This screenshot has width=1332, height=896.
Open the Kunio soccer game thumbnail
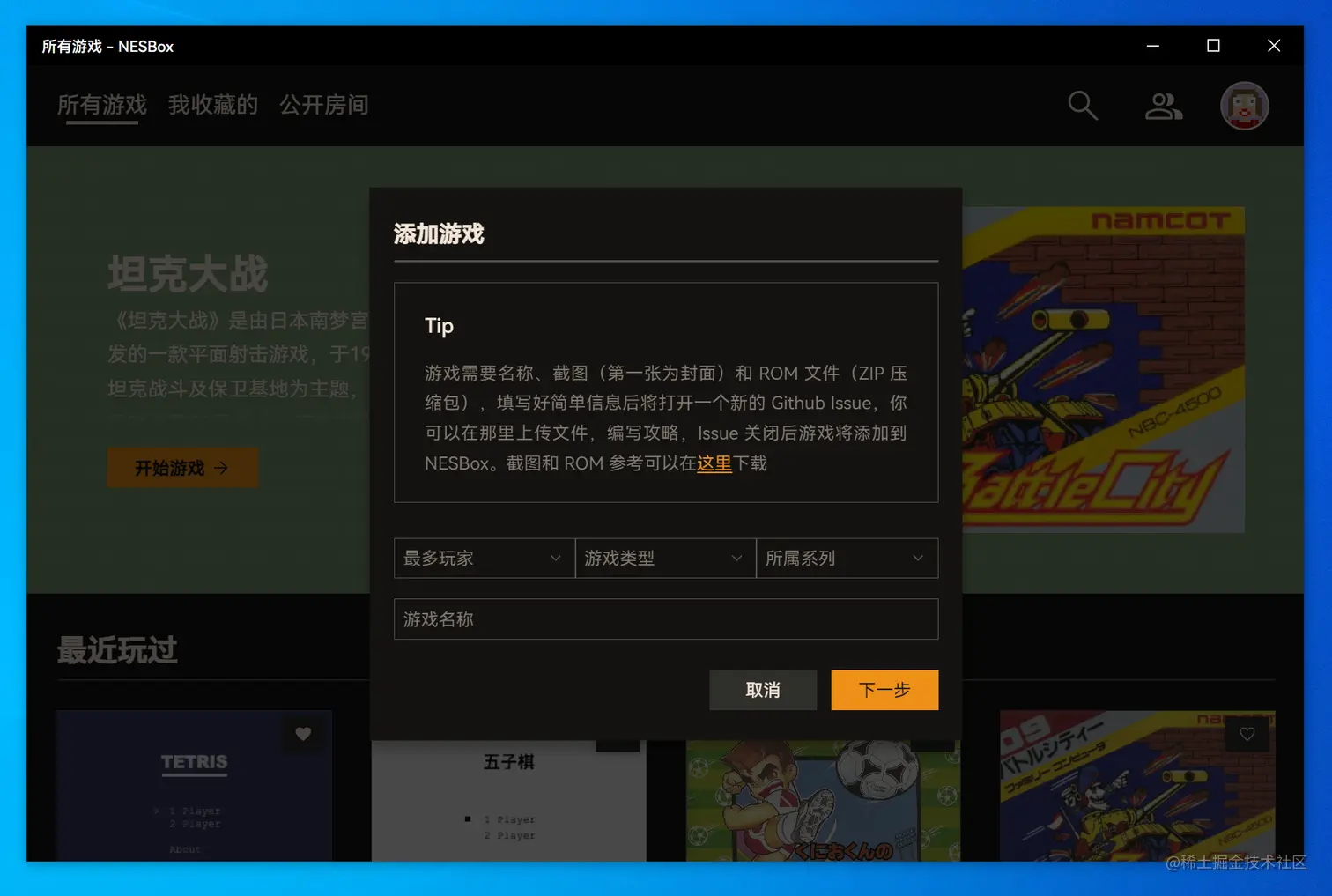pyautogui.click(x=823, y=800)
